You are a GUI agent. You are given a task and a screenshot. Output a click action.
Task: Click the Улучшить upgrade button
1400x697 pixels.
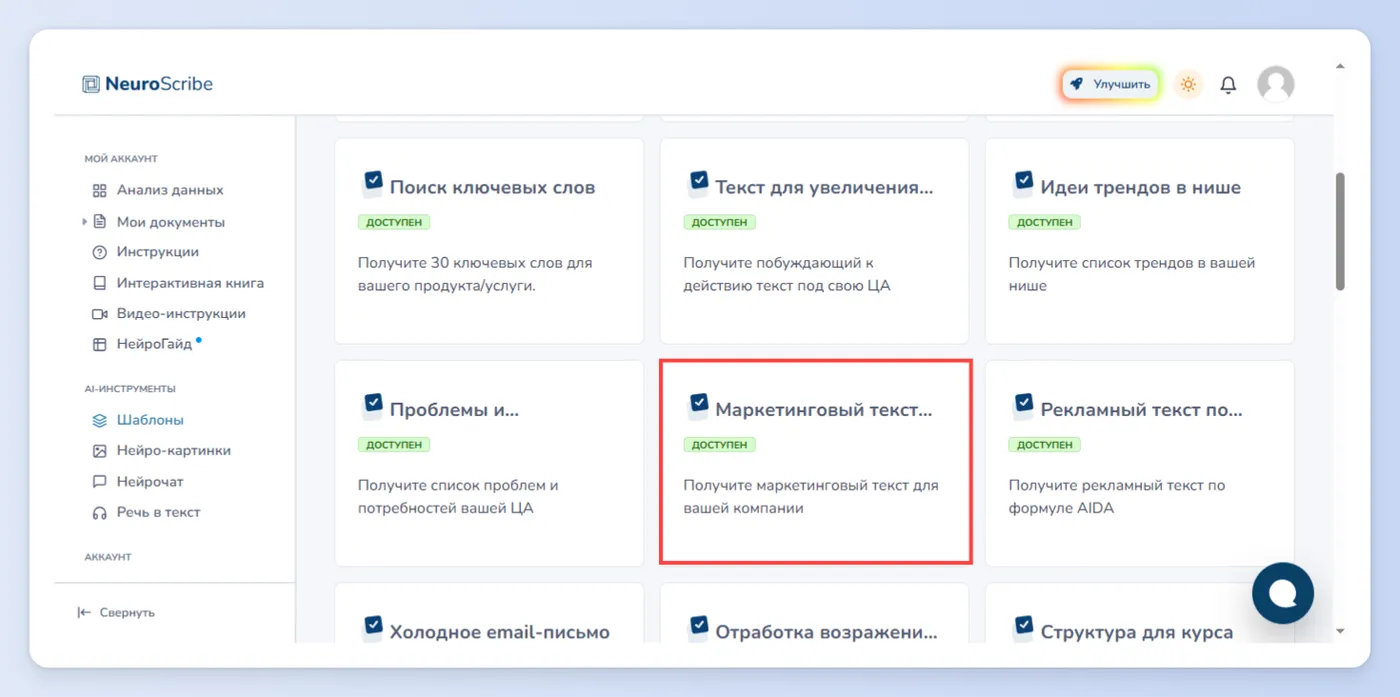1110,85
